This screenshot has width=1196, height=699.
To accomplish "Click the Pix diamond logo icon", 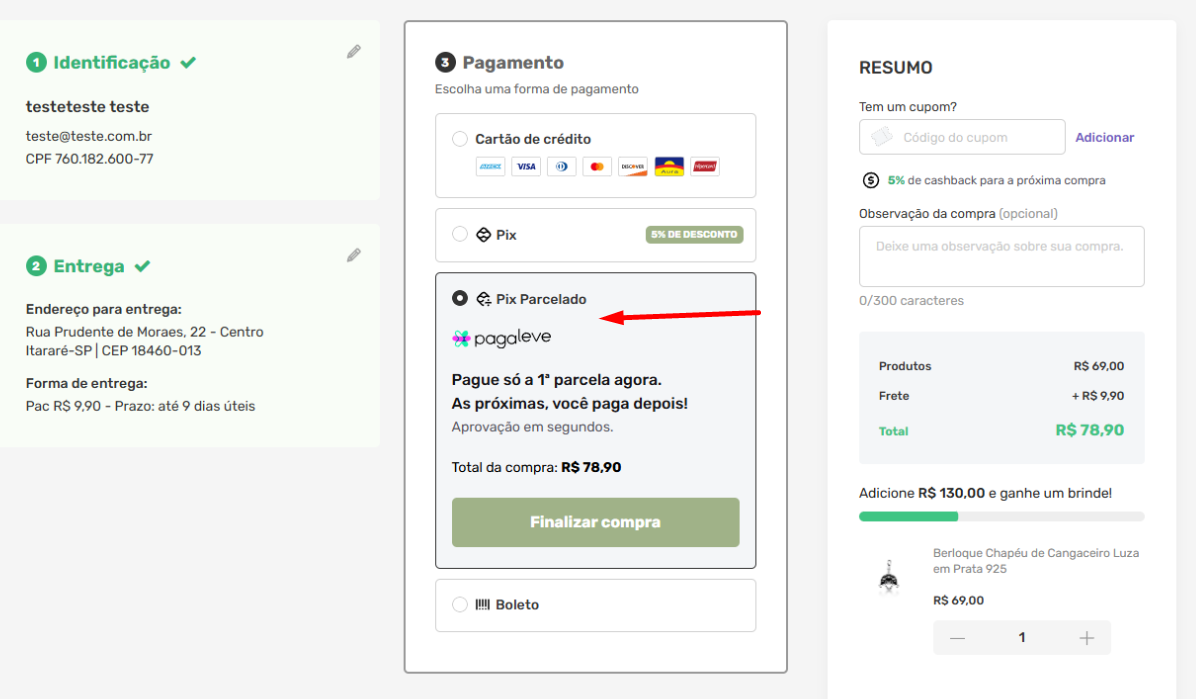I will 483,235.
